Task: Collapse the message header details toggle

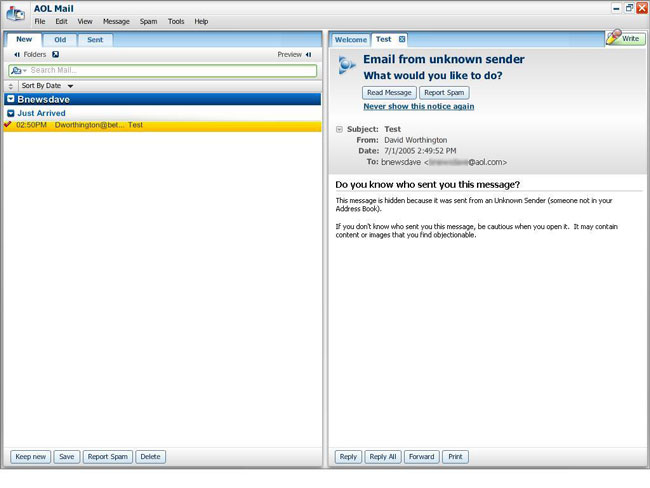Action: [x=339, y=129]
